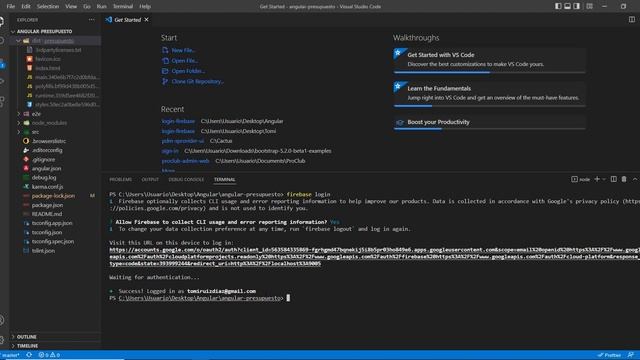This screenshot has width=640, height=360.
Task: Toggle the Secondary Side Bar layout icon
Action: tap(577, 6)
